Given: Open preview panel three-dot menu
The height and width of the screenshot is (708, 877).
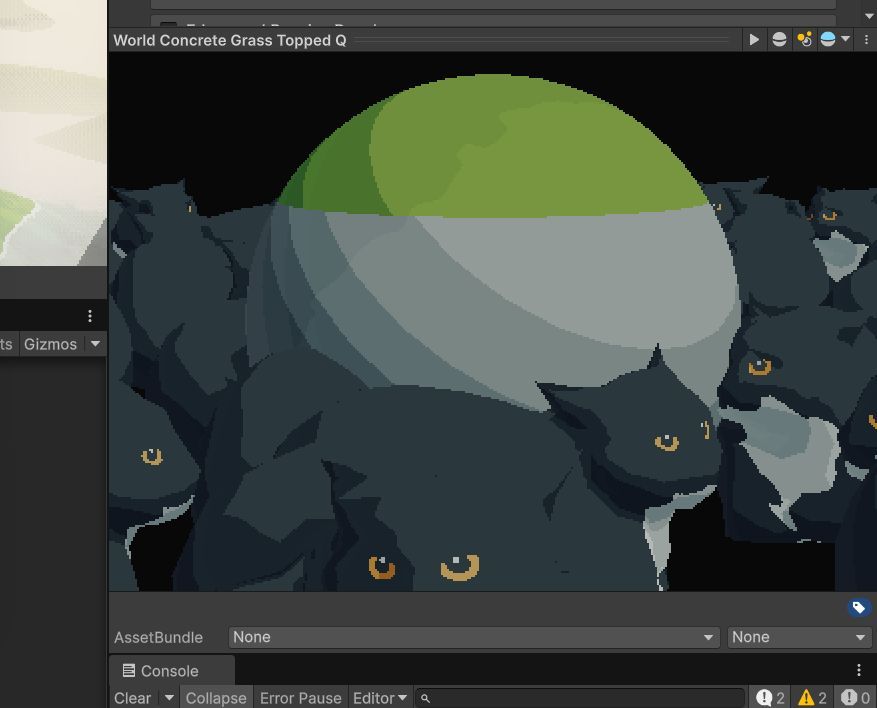Looking at the screenshot, I should coord(866,40).
